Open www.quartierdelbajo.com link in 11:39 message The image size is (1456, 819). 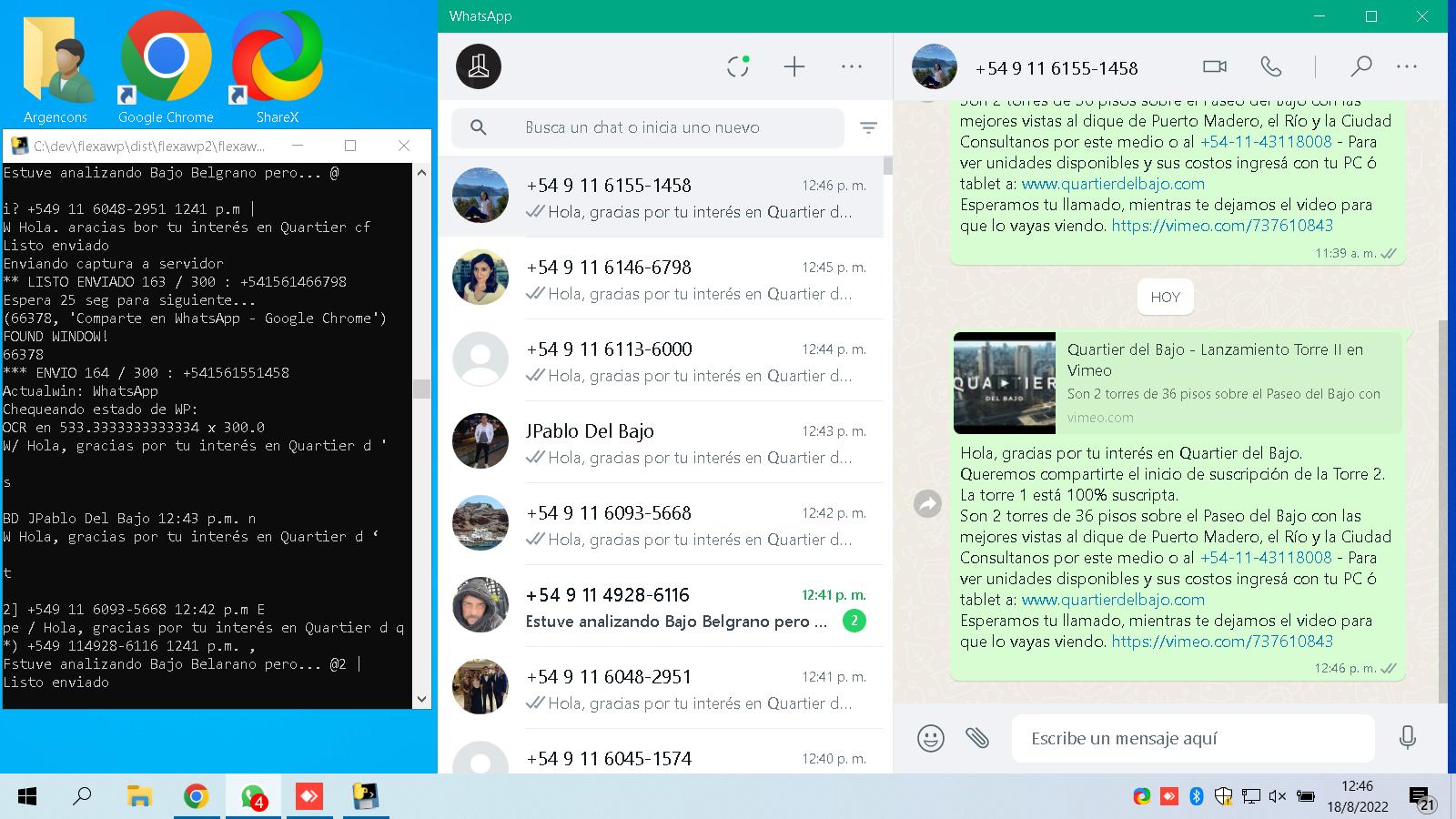(1113, 184)
